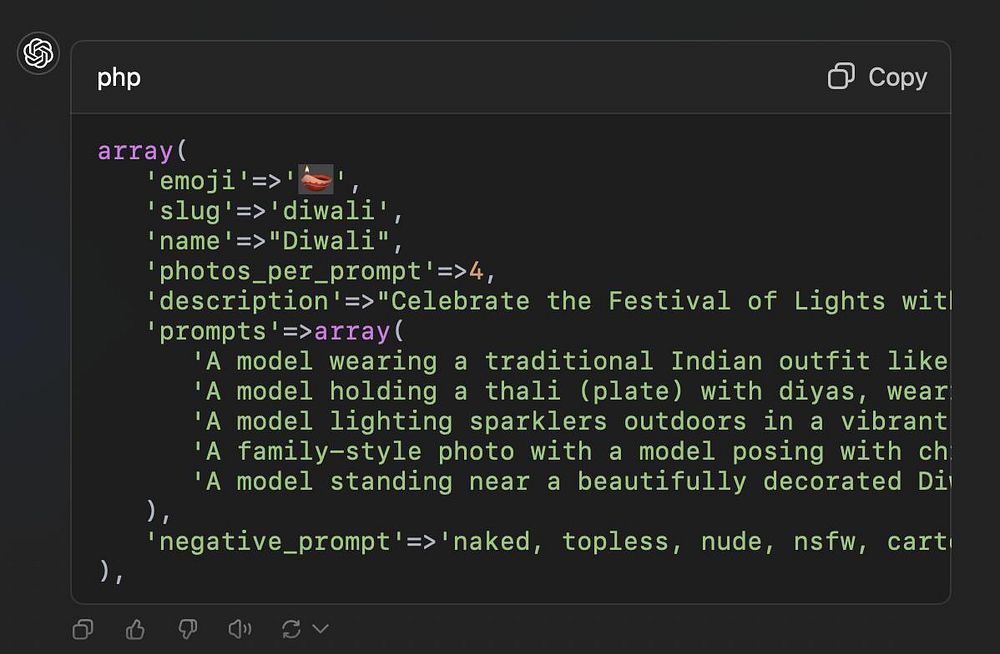Read the response aloud with the speaker icon

(240, 629)
